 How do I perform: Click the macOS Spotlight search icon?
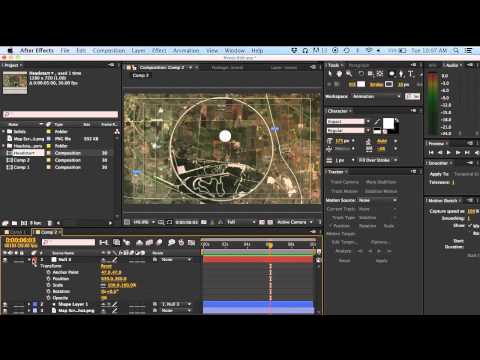[x=456, y=51]
